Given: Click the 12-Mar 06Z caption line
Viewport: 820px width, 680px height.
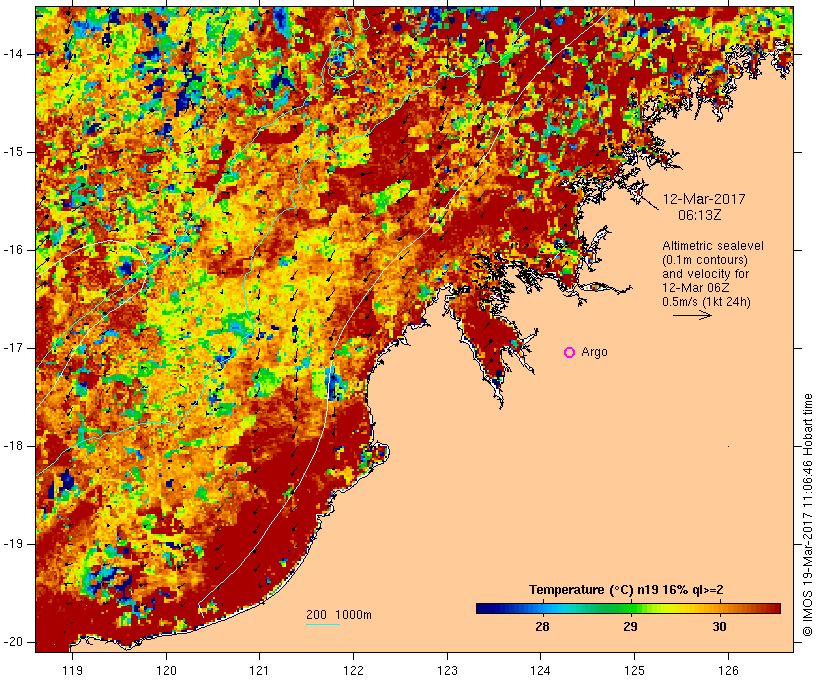Looking at the screenshot, I should tap(696, 288).
